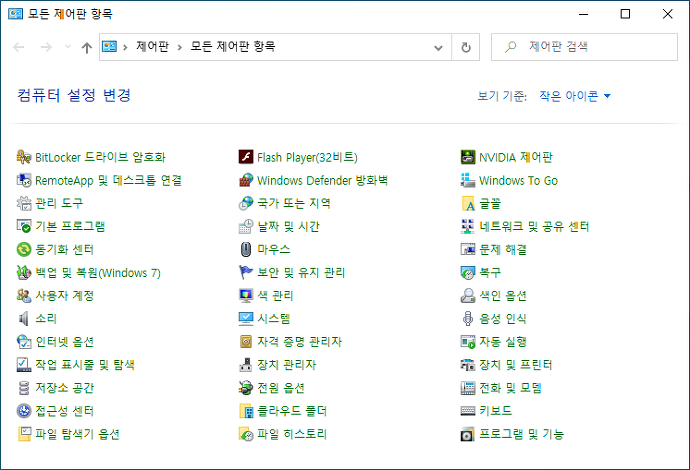Viewport: 690px width, 470px height.
Task: Open the 자동 실행 icon
Action: (x=468, y=342)
